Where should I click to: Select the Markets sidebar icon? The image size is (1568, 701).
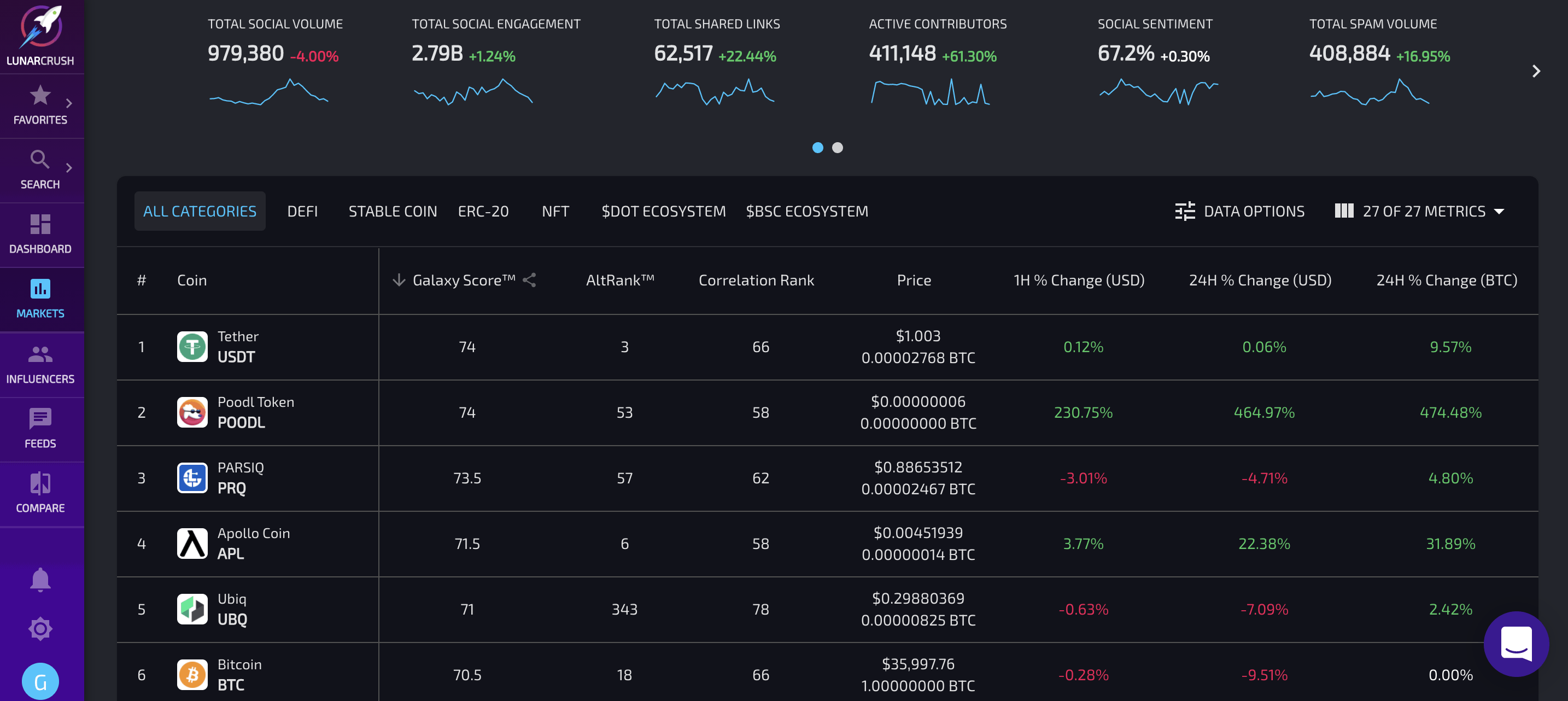click(40, 289)
